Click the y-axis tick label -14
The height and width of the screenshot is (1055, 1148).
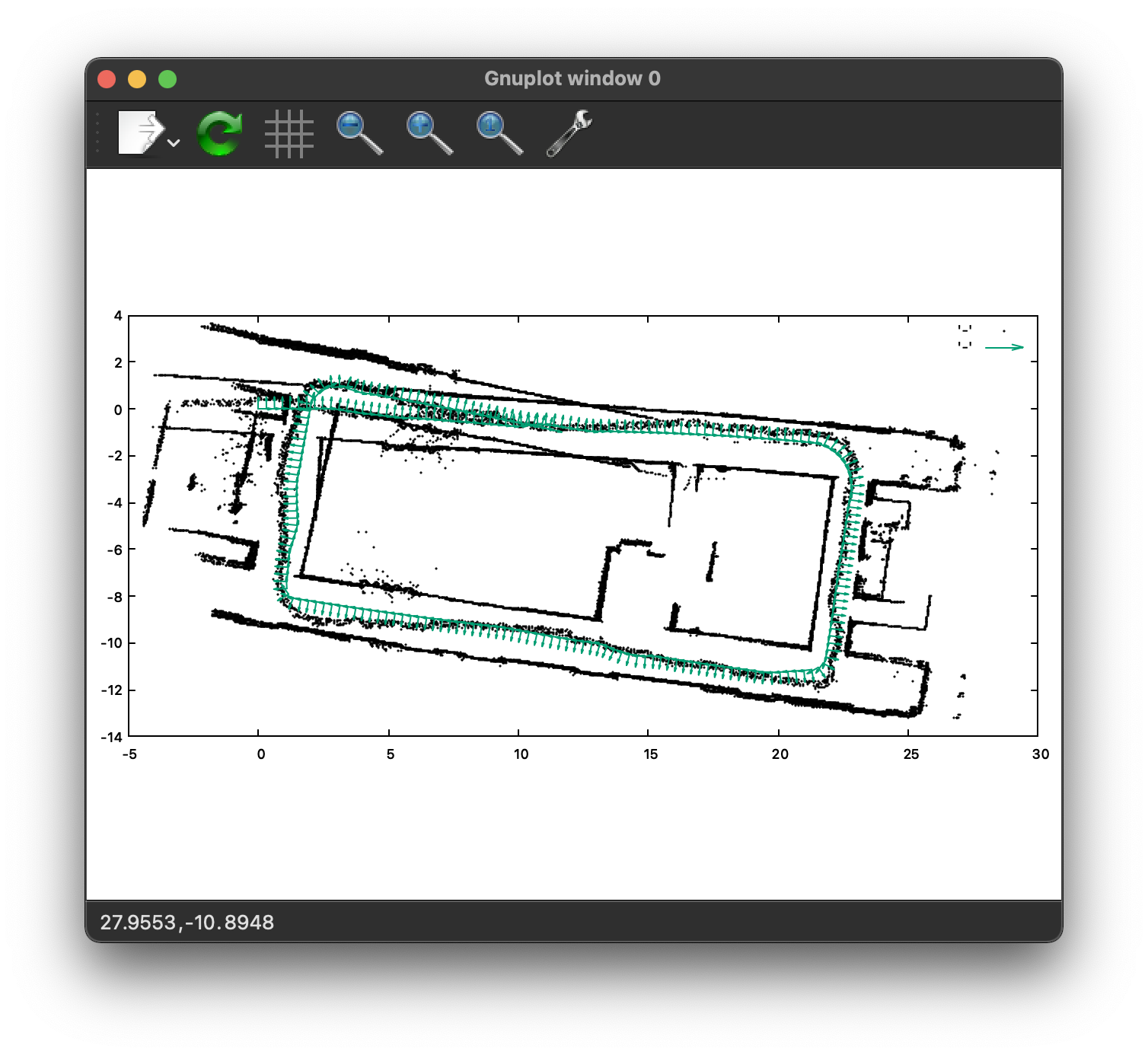tap(111, 737)
